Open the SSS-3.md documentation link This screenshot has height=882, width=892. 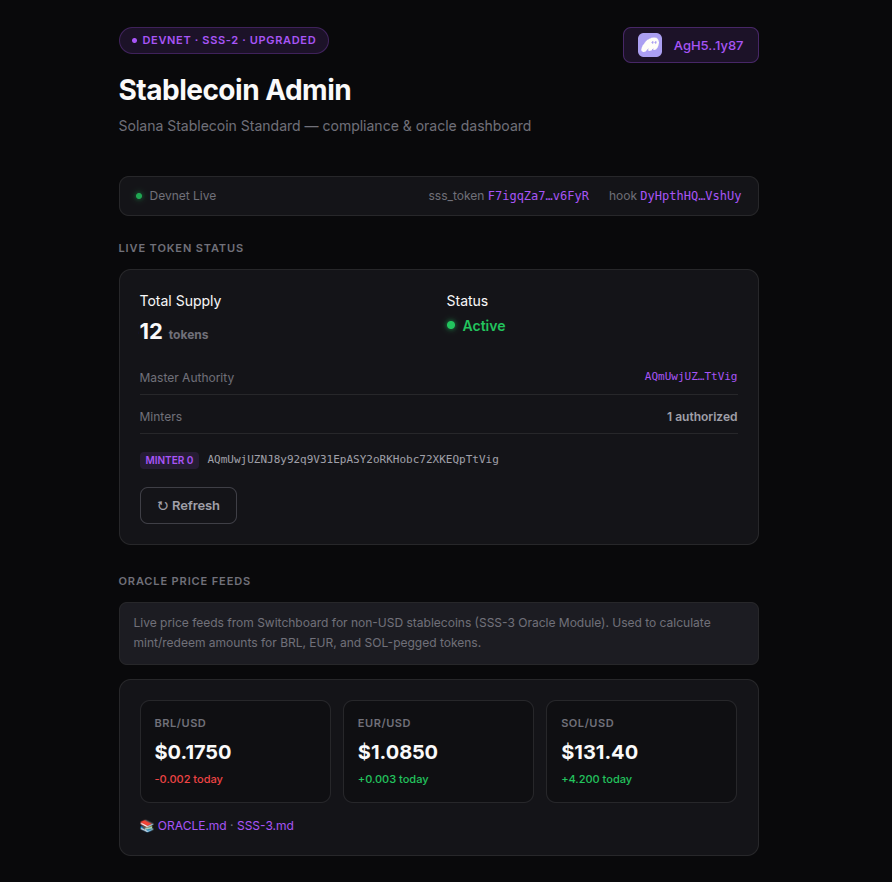point(265,826)
